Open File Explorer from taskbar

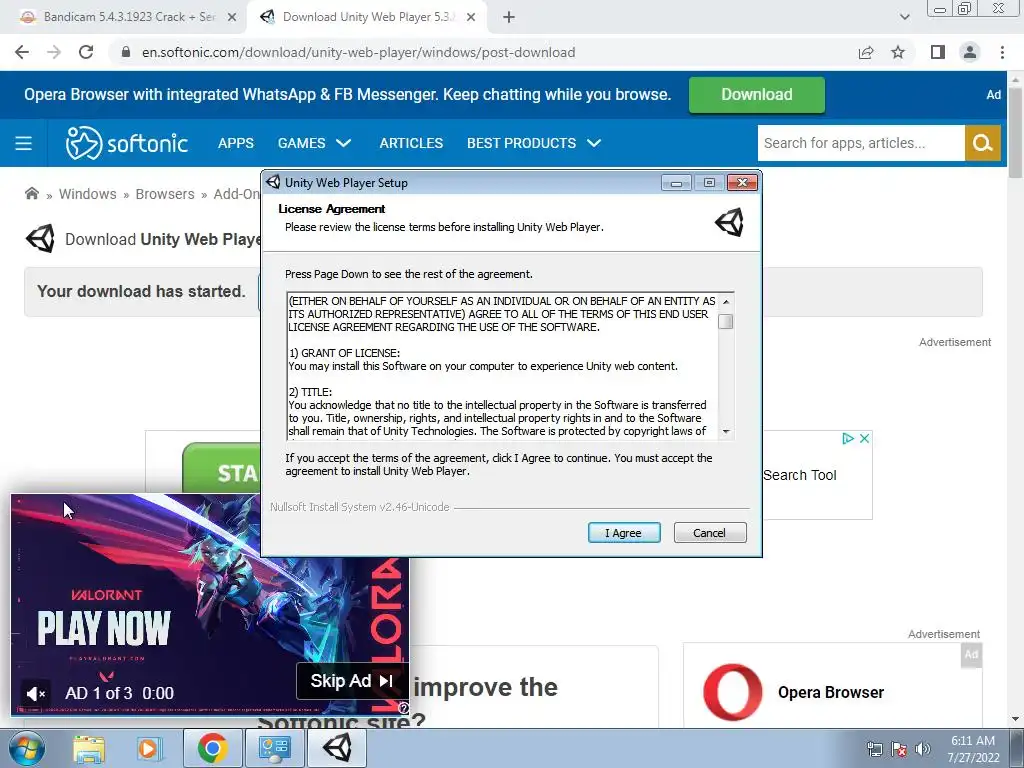click(89, 749)
